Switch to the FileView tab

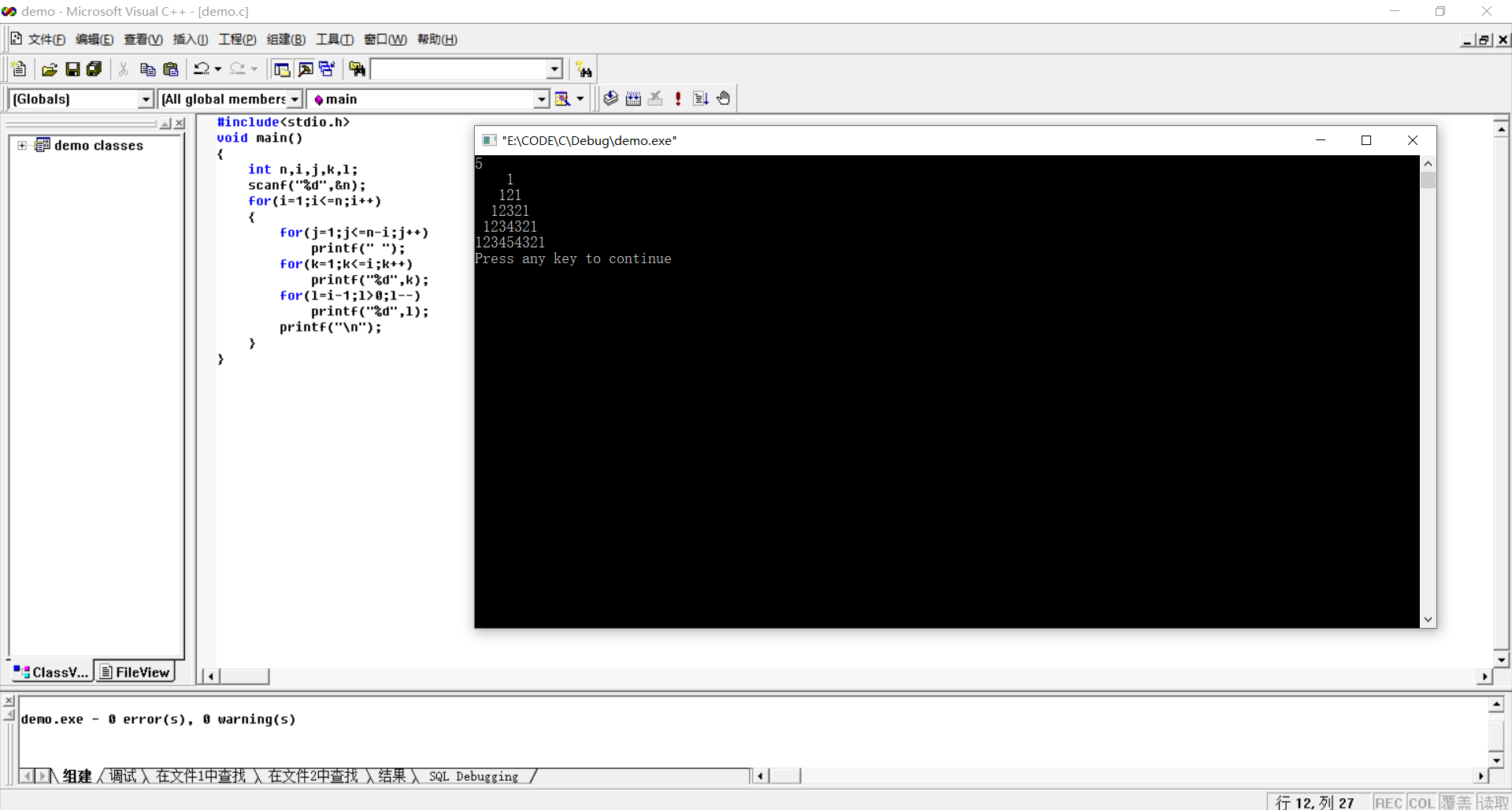point(135,672)
